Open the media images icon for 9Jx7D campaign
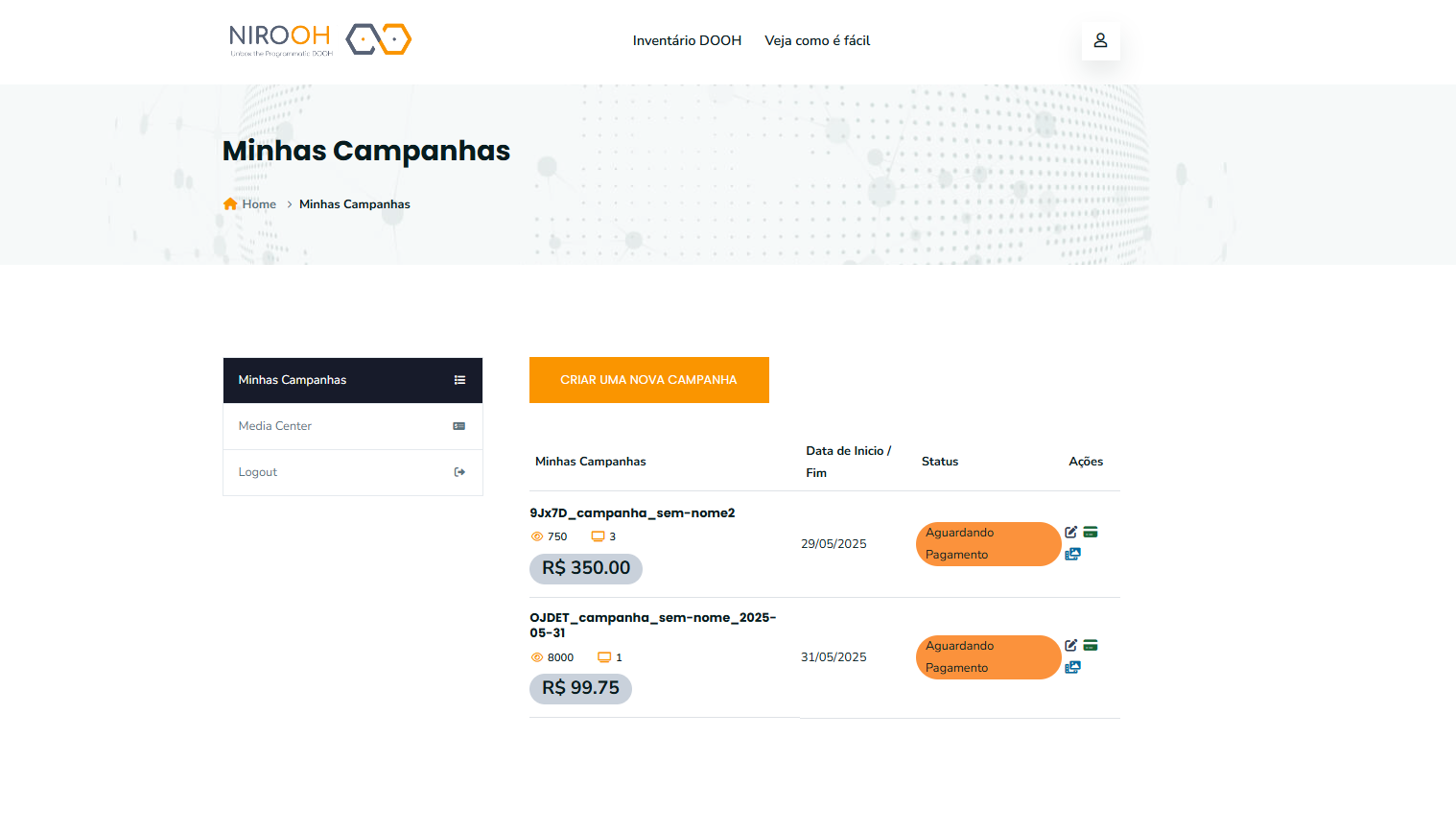The image size is (1456, 833). (x=1072, y=554)
